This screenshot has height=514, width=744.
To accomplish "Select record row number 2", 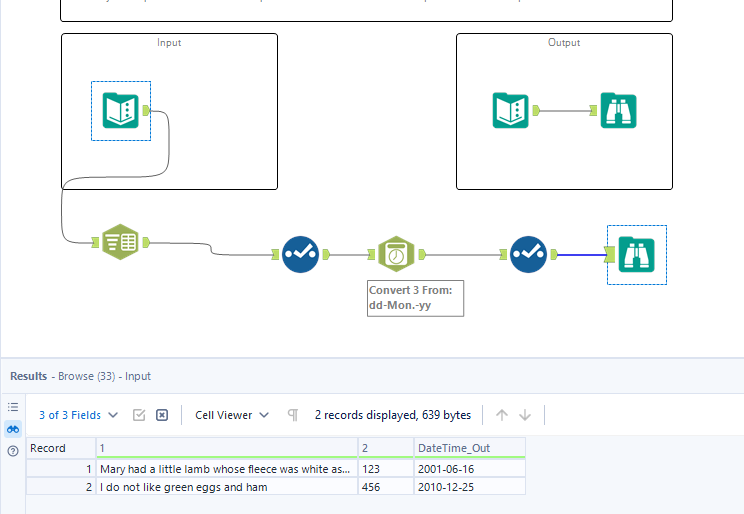I will click(x=61, y=487).
